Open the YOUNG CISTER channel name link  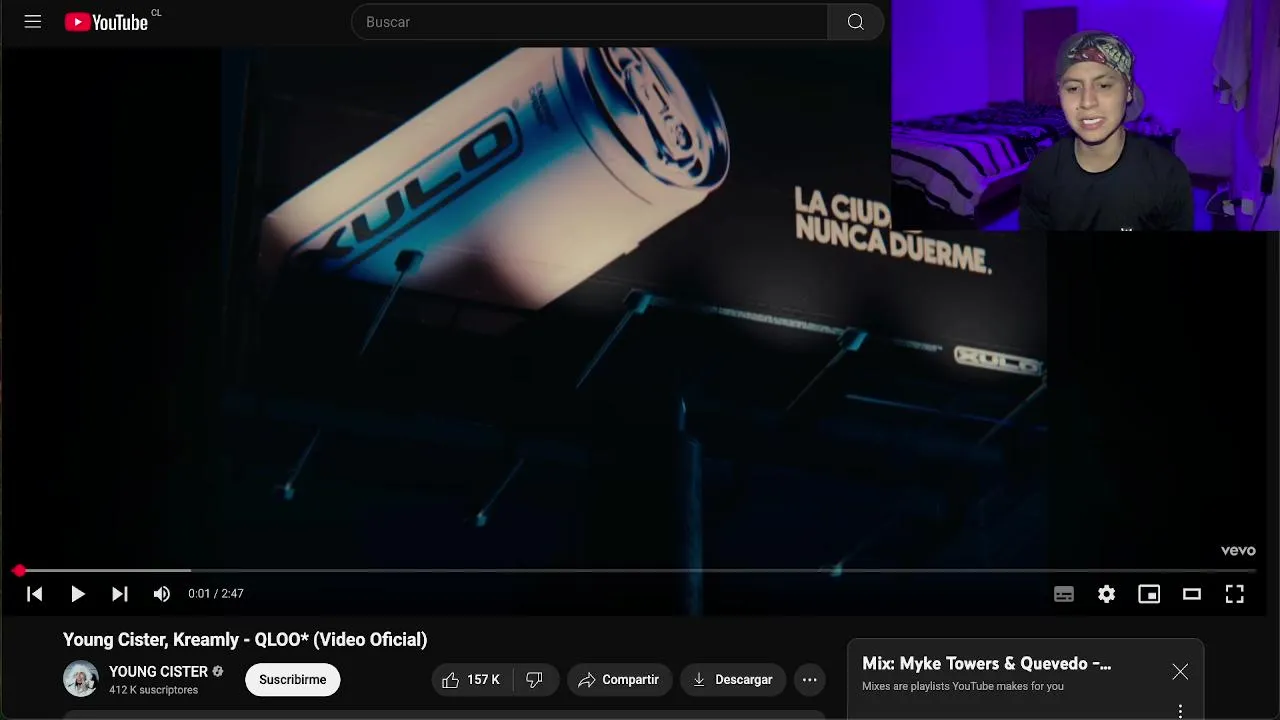point(158,672)
